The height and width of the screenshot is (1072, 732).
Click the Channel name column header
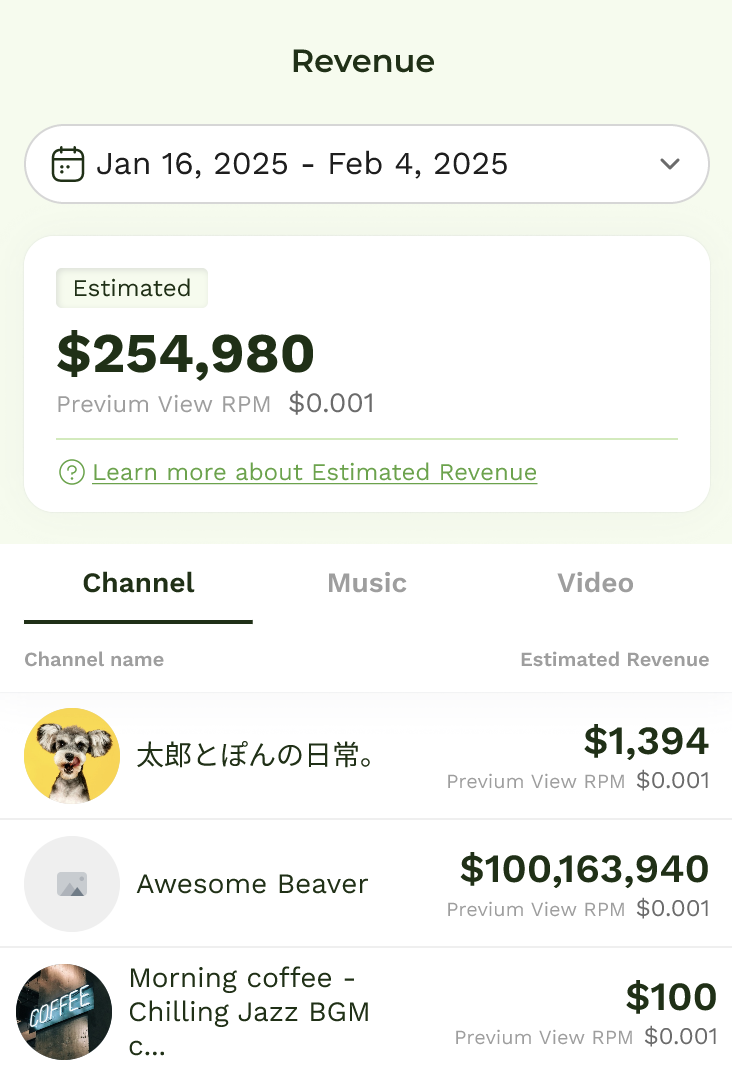pyautogui.click(x=94, y=659)
